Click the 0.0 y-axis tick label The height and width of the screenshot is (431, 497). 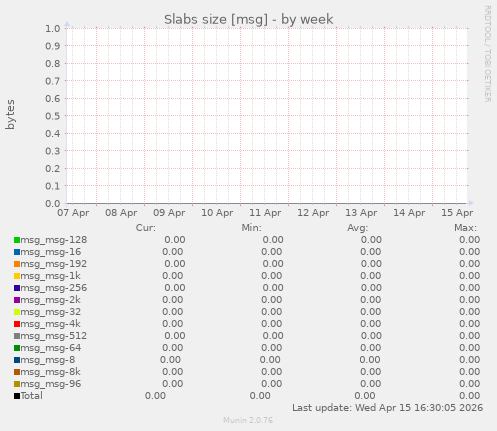[x=53, y=204]
